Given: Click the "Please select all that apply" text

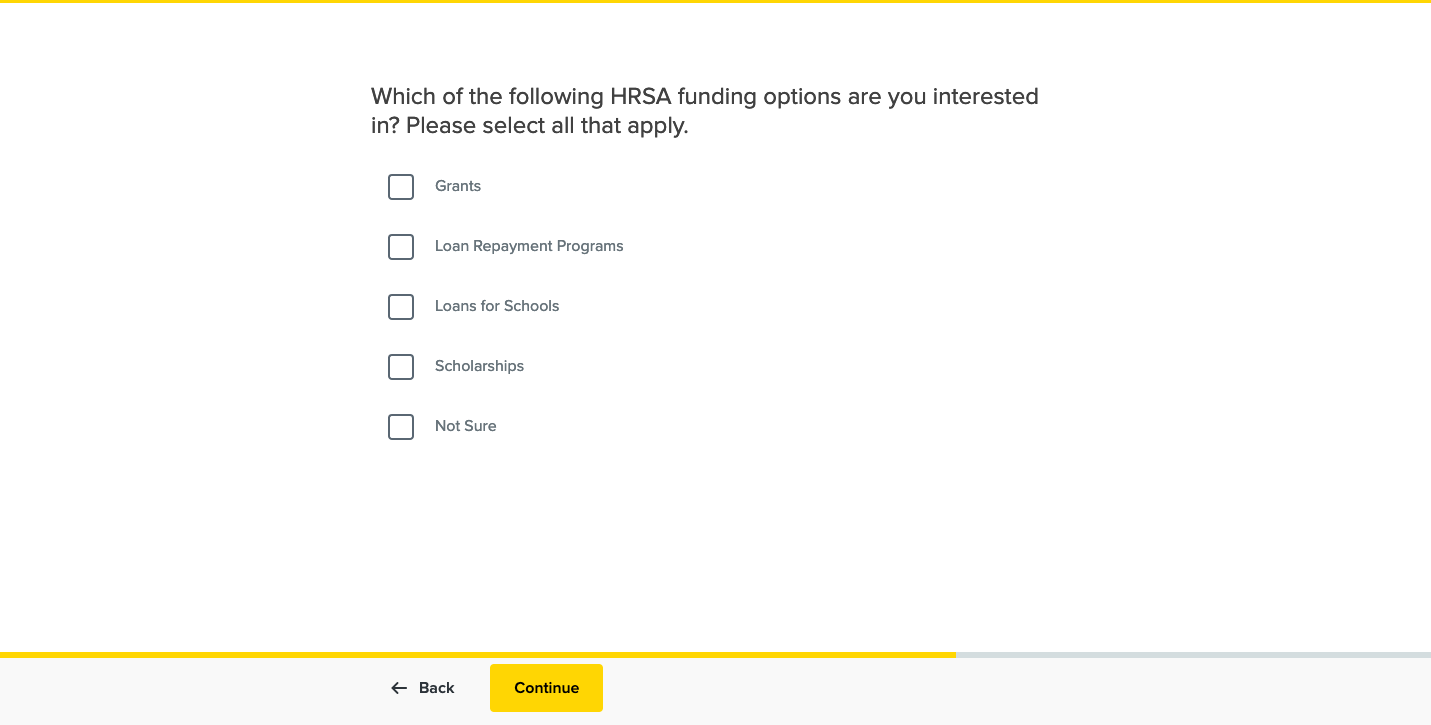Looking at the screenshot, I should coord(547,127).
